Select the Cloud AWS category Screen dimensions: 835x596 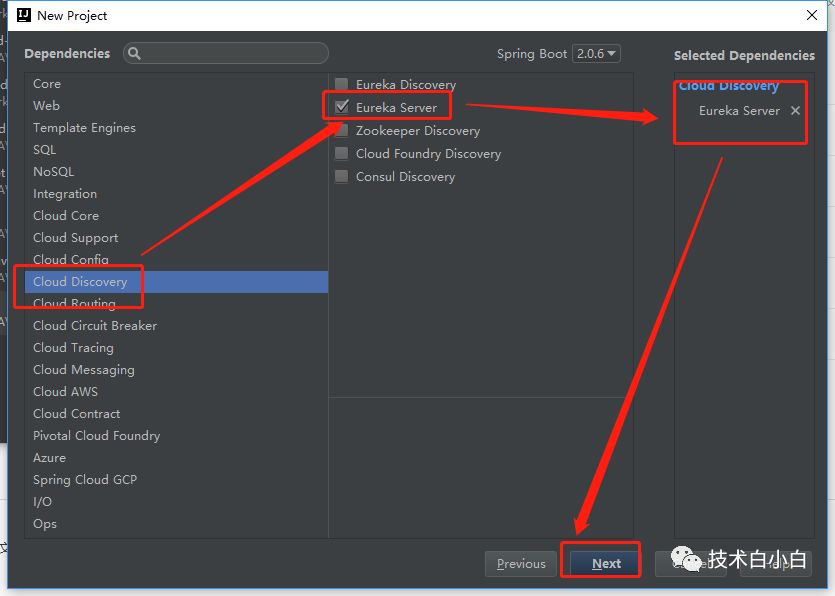pos(176,391)
